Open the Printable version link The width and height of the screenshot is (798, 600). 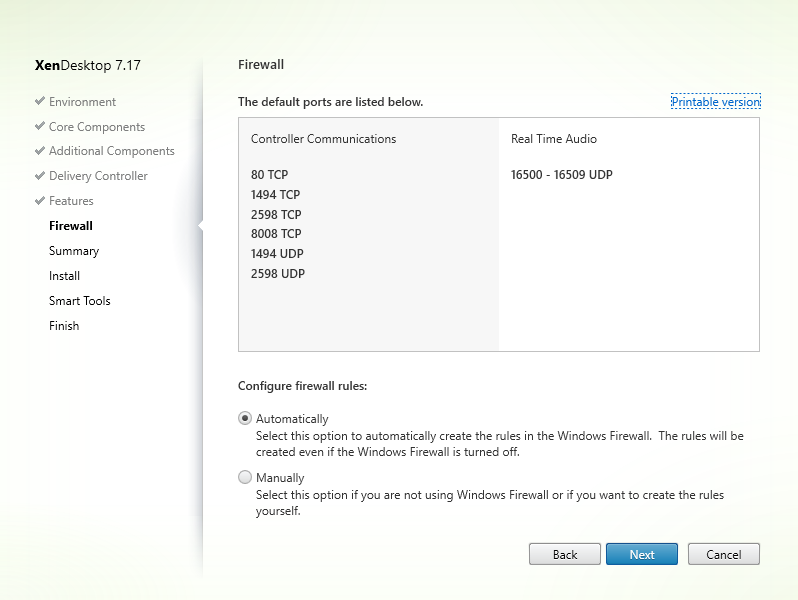(716, 102)
